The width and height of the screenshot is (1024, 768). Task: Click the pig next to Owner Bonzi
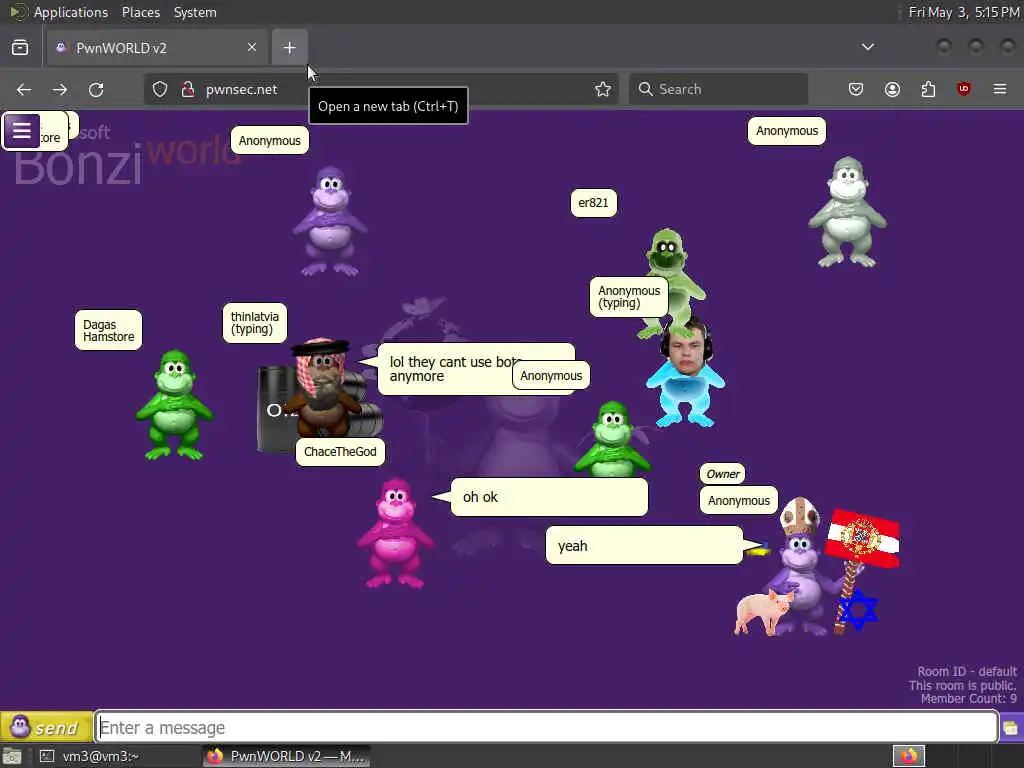click(763, 611)
